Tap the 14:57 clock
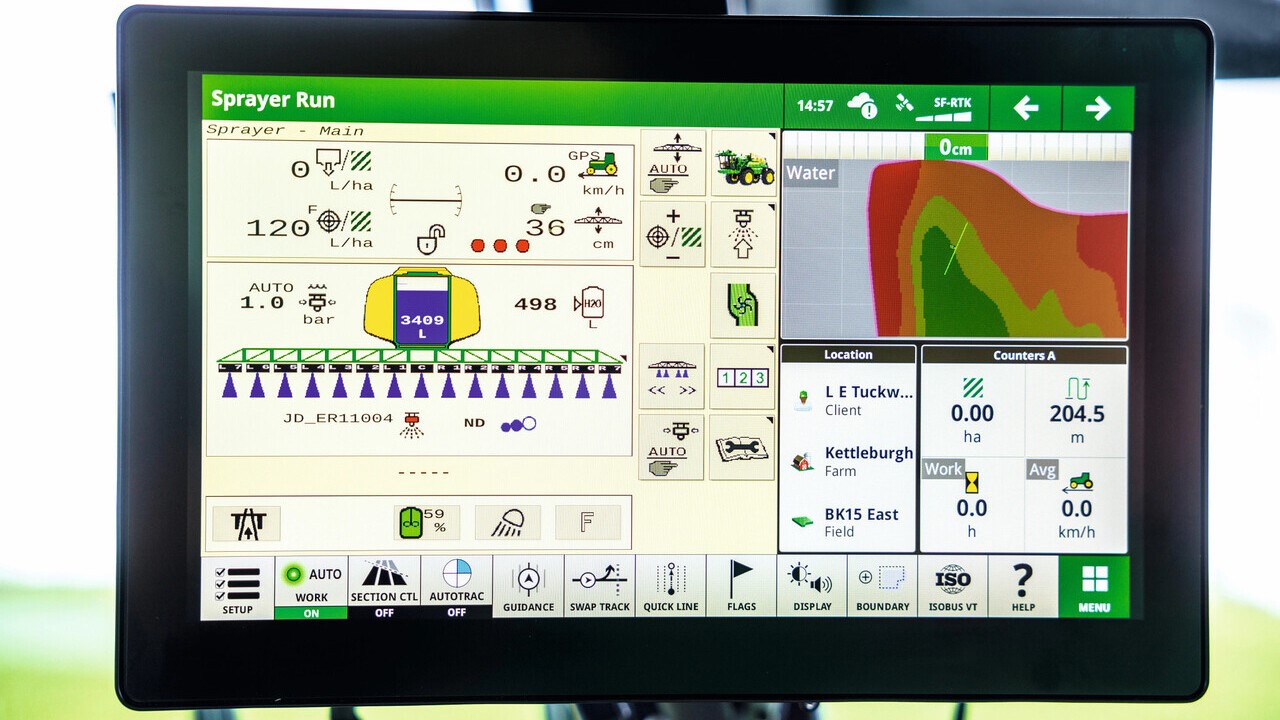 click(815, 106)
